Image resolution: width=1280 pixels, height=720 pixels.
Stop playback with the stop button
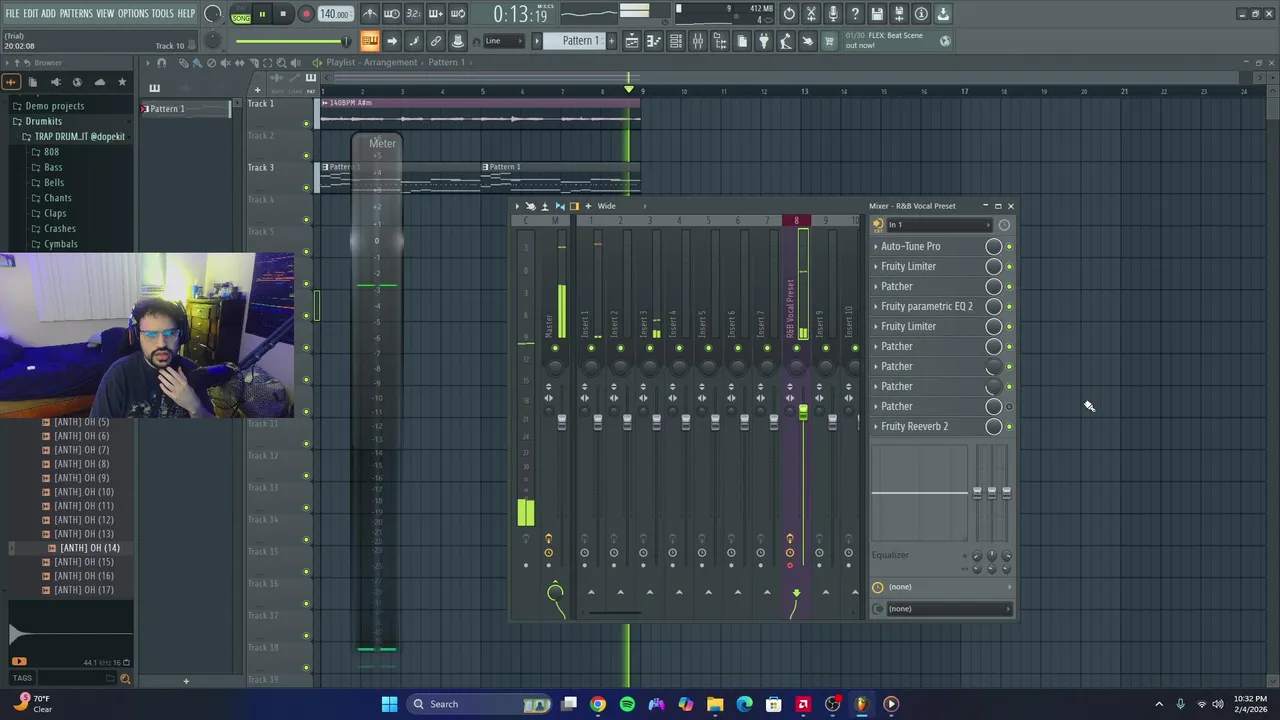(x=283, y=14)
